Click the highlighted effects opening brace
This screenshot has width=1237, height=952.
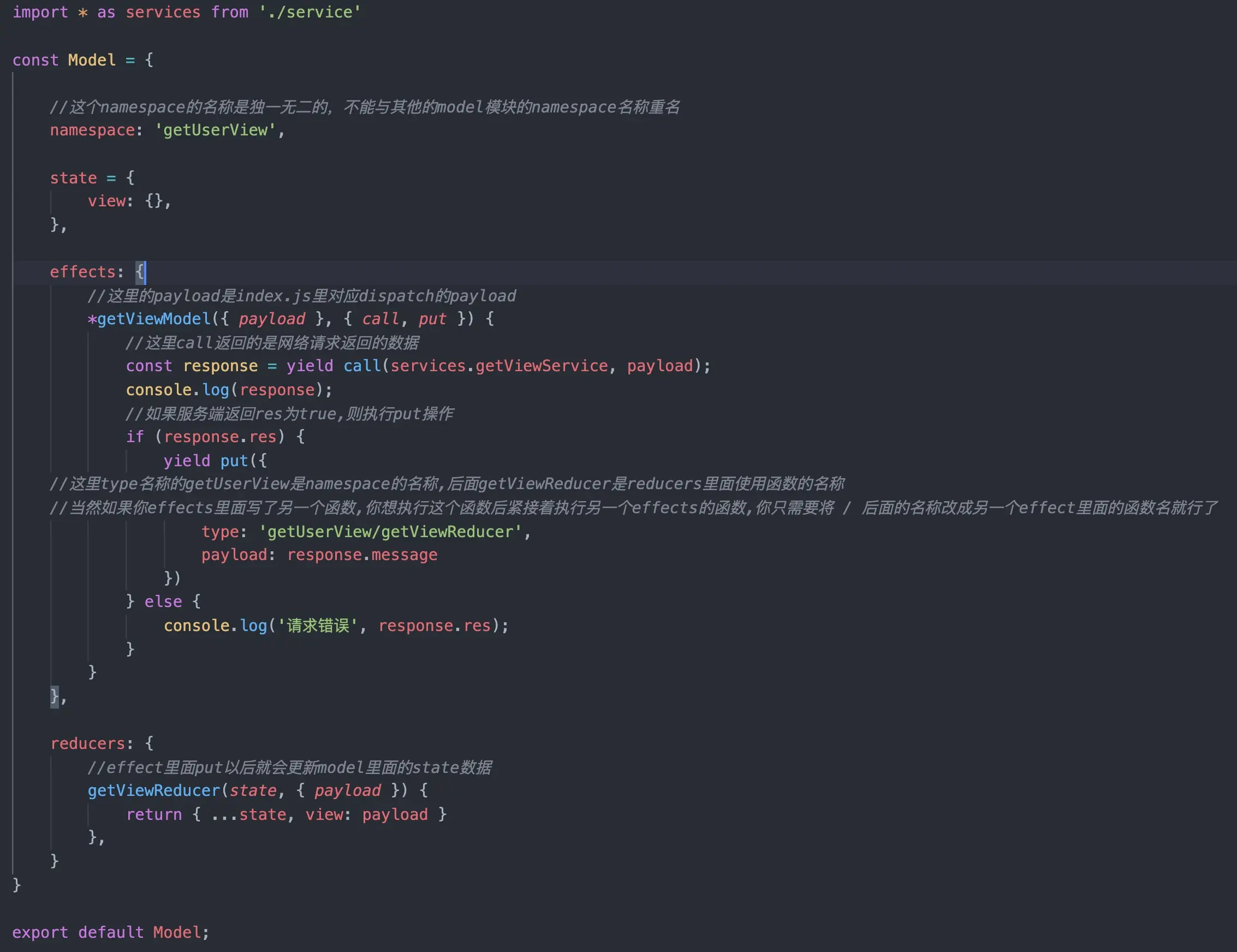(x=140, y=272)
